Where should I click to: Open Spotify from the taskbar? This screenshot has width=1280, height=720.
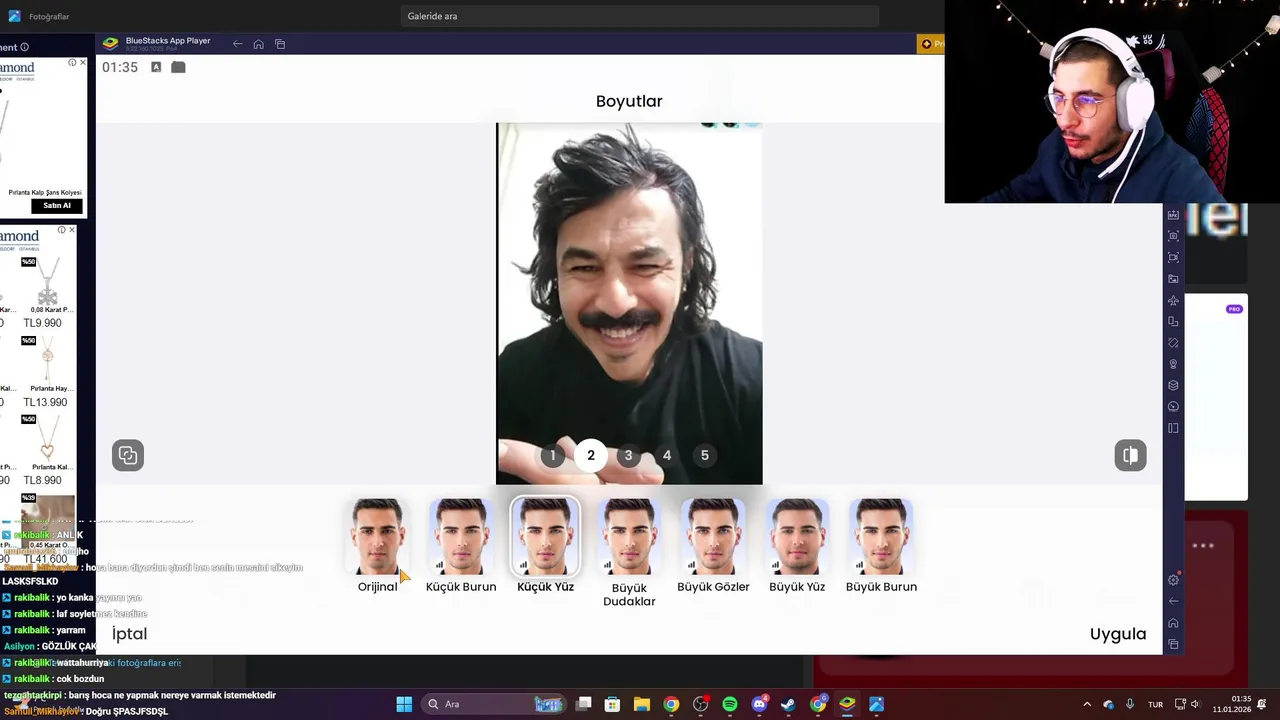point(730,704)
